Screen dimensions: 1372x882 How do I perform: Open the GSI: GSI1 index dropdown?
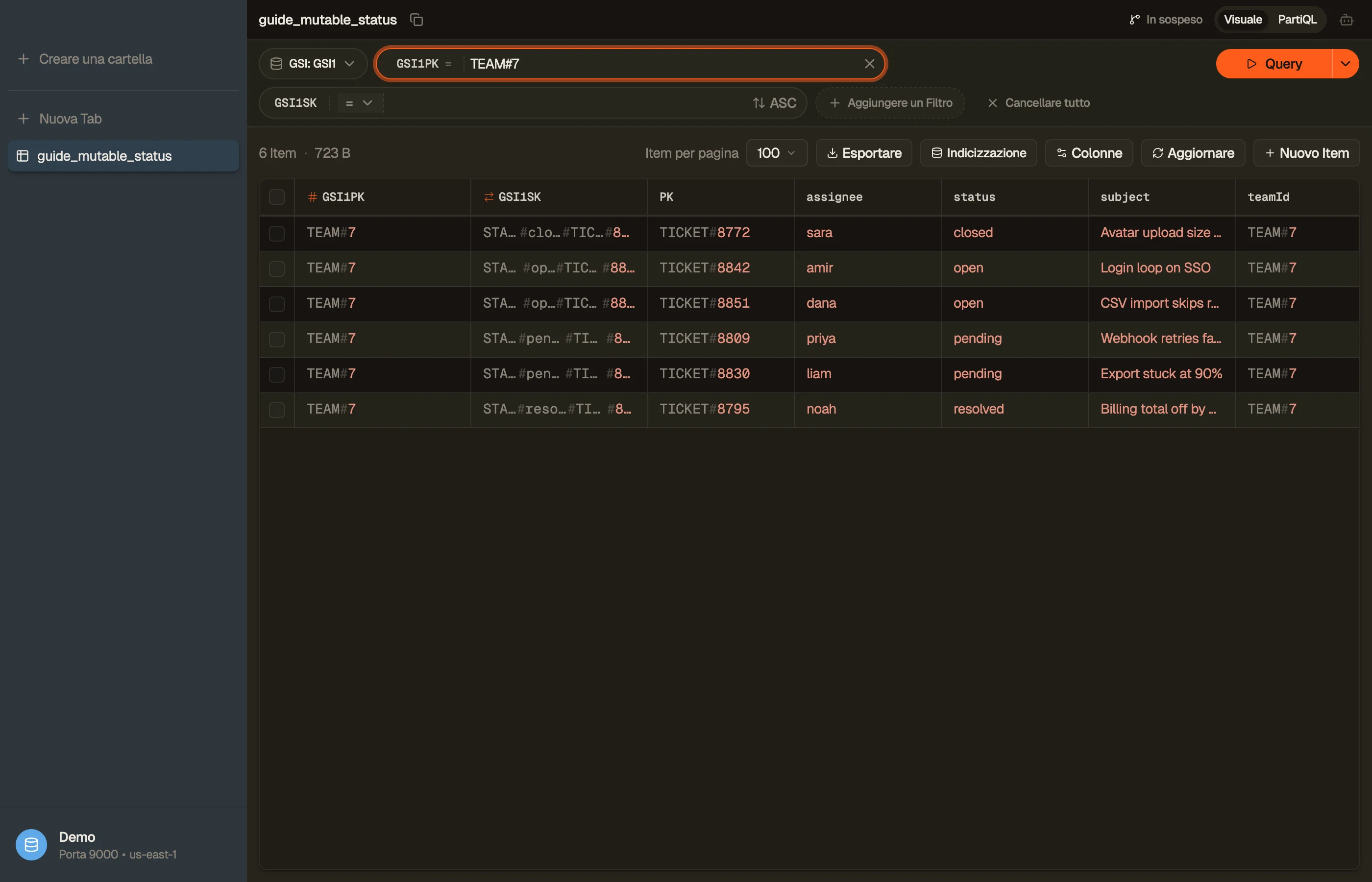313,64
